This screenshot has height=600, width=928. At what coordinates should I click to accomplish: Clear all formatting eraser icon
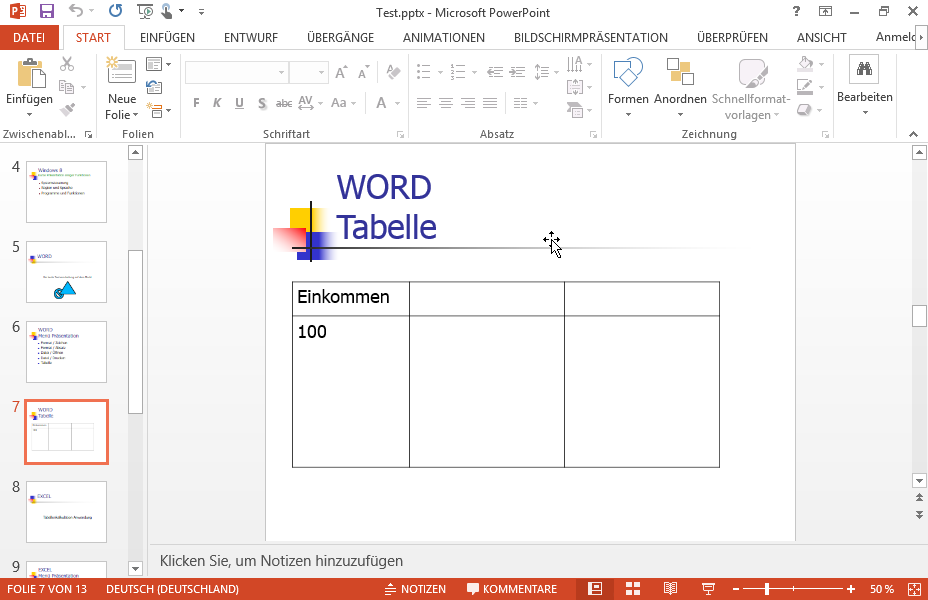[393, 72]
